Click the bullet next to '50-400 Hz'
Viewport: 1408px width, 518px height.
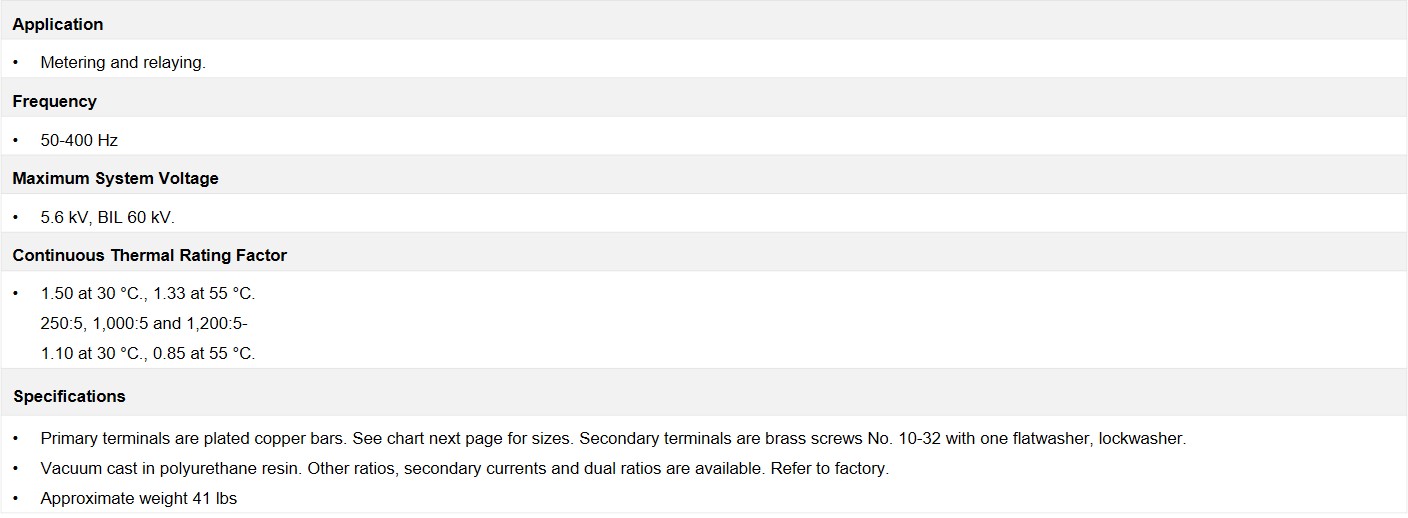tap(16, 140)
